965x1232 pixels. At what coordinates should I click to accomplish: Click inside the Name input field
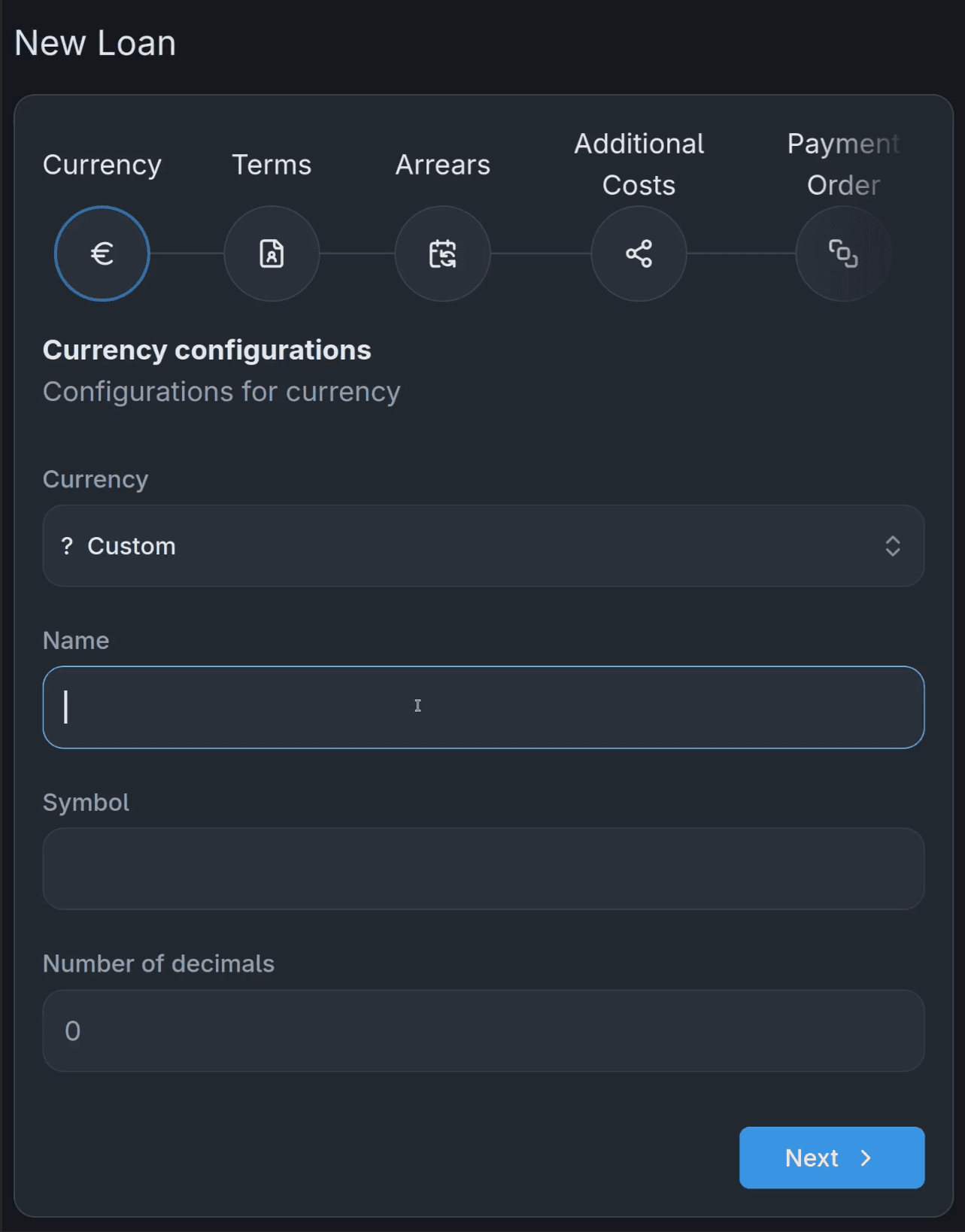pos(484,707)
